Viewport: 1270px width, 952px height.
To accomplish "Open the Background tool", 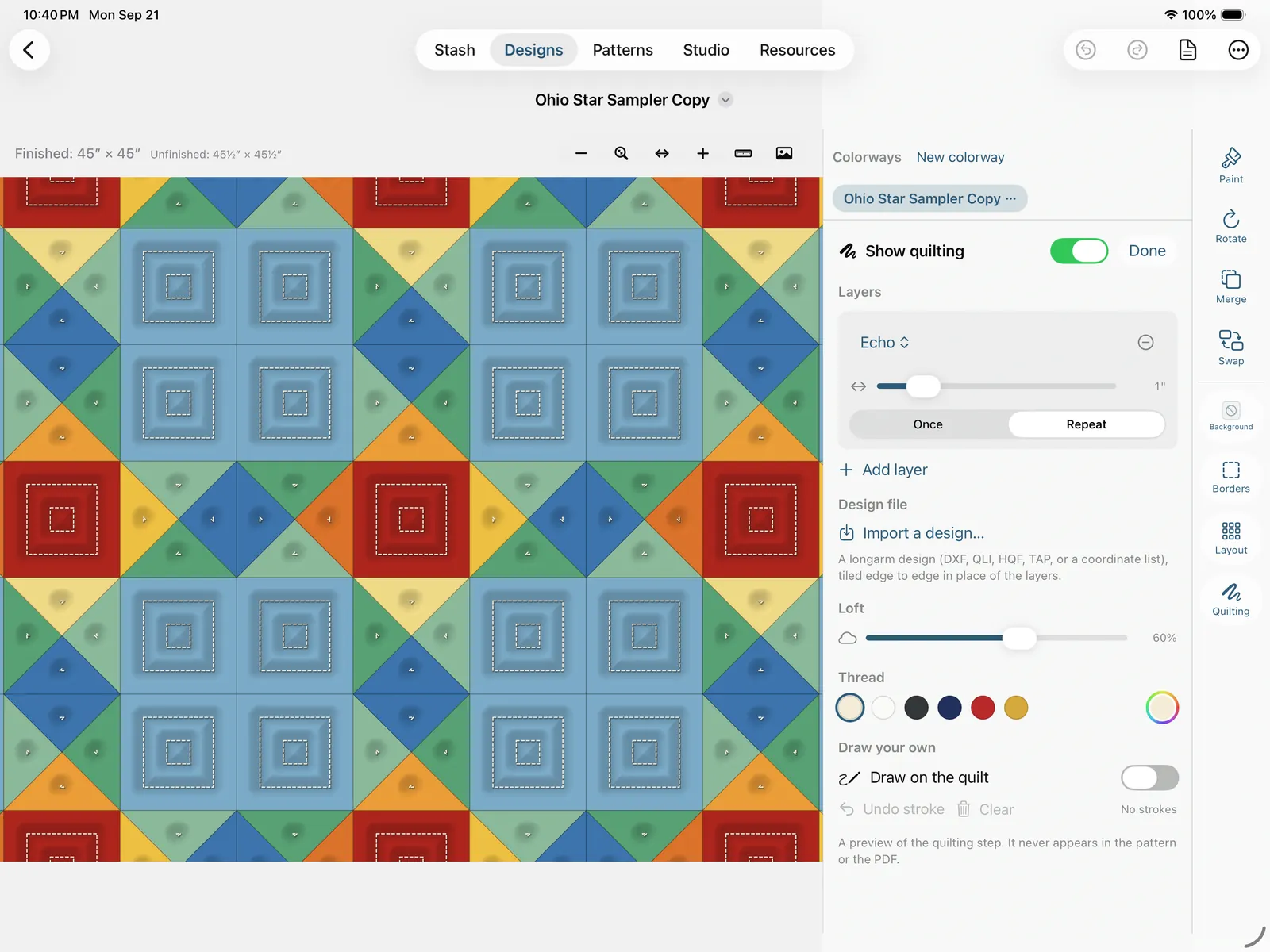I will pyautogui.click(x=1231, y=416).
